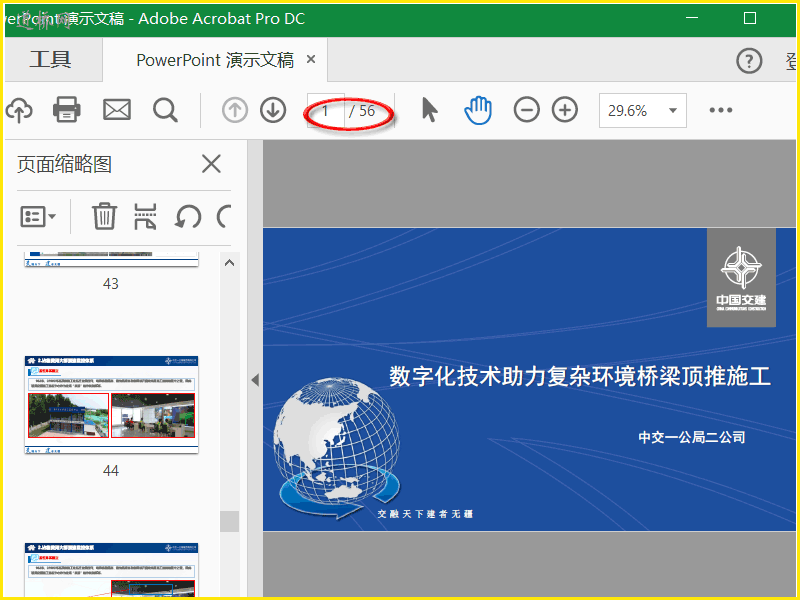Close the PowerPoint 演示文稿 tab

tap(311, 60)
